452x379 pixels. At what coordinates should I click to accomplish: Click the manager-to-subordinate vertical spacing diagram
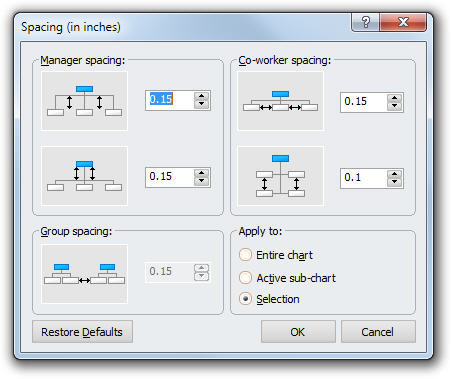click(x=84, y=101)
